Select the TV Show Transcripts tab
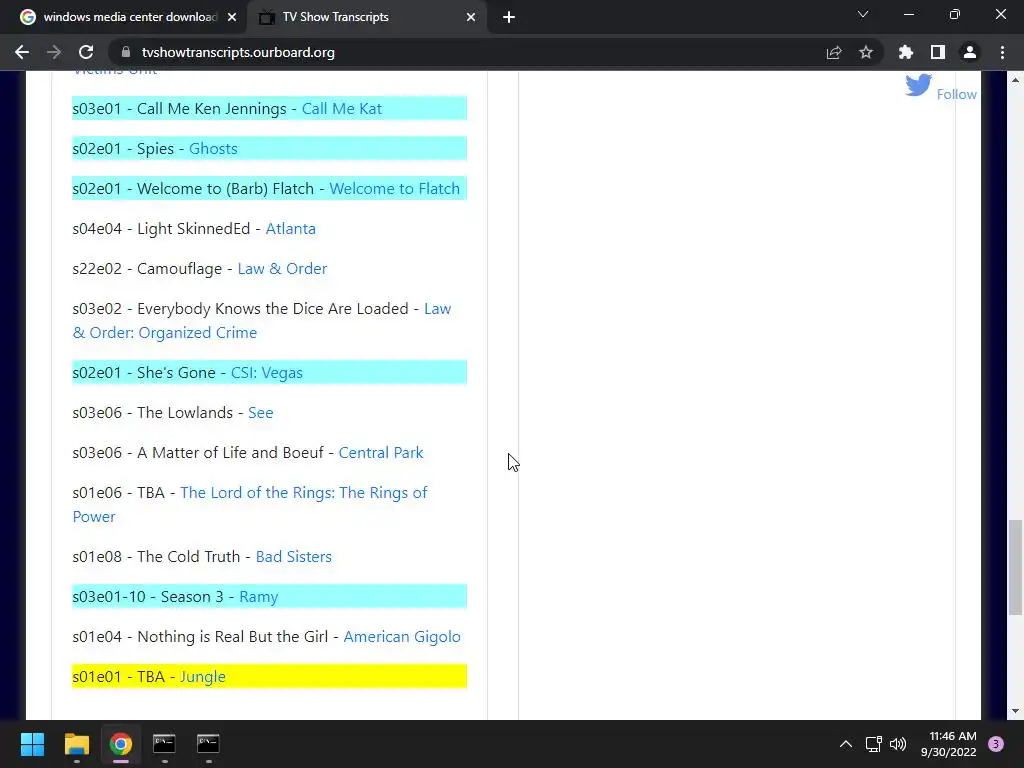The height and width of the screenshot is (768, 1024). pyautogui.click(x=366, y=17)
